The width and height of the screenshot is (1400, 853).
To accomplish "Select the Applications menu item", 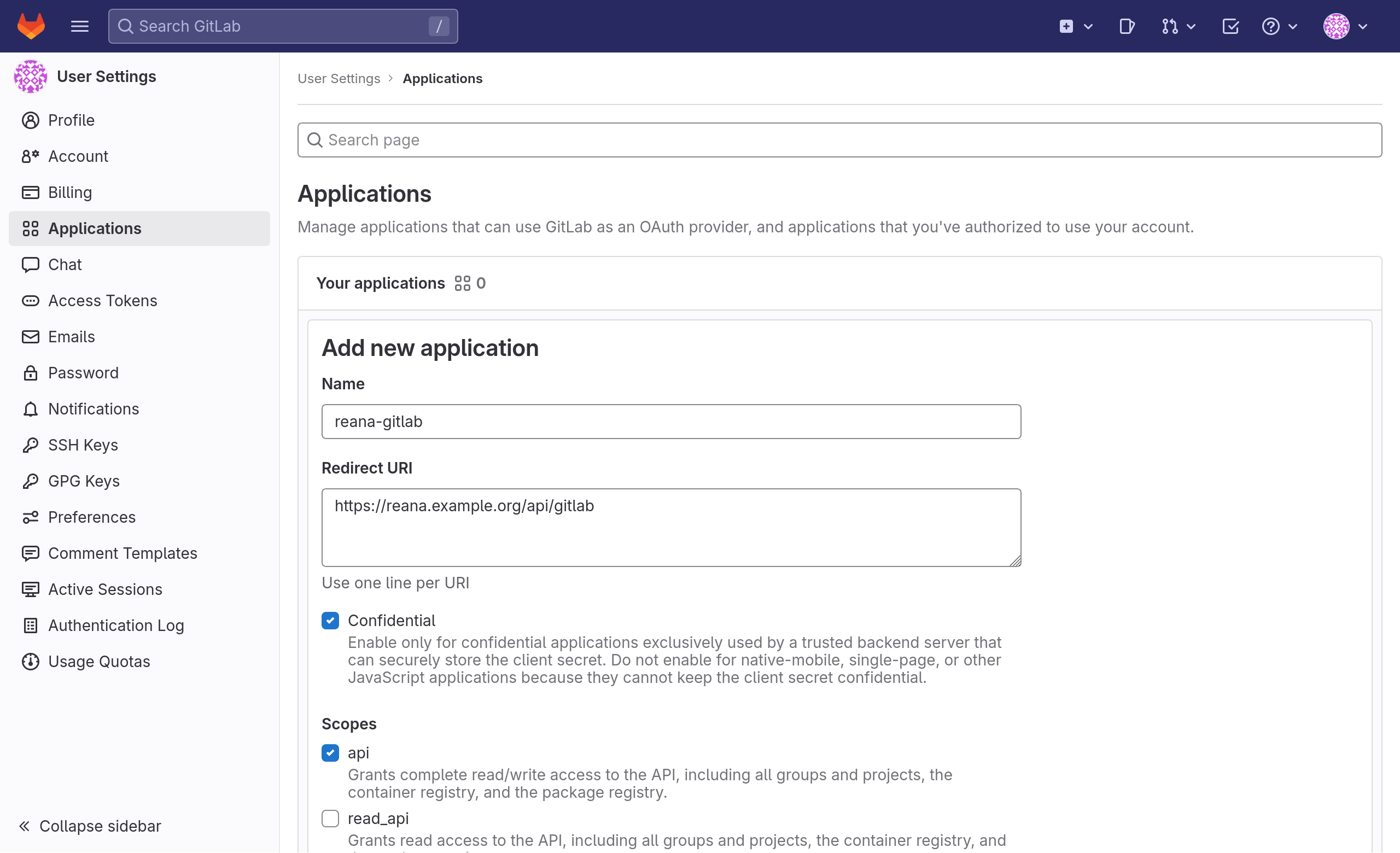I will click(94, 228).
